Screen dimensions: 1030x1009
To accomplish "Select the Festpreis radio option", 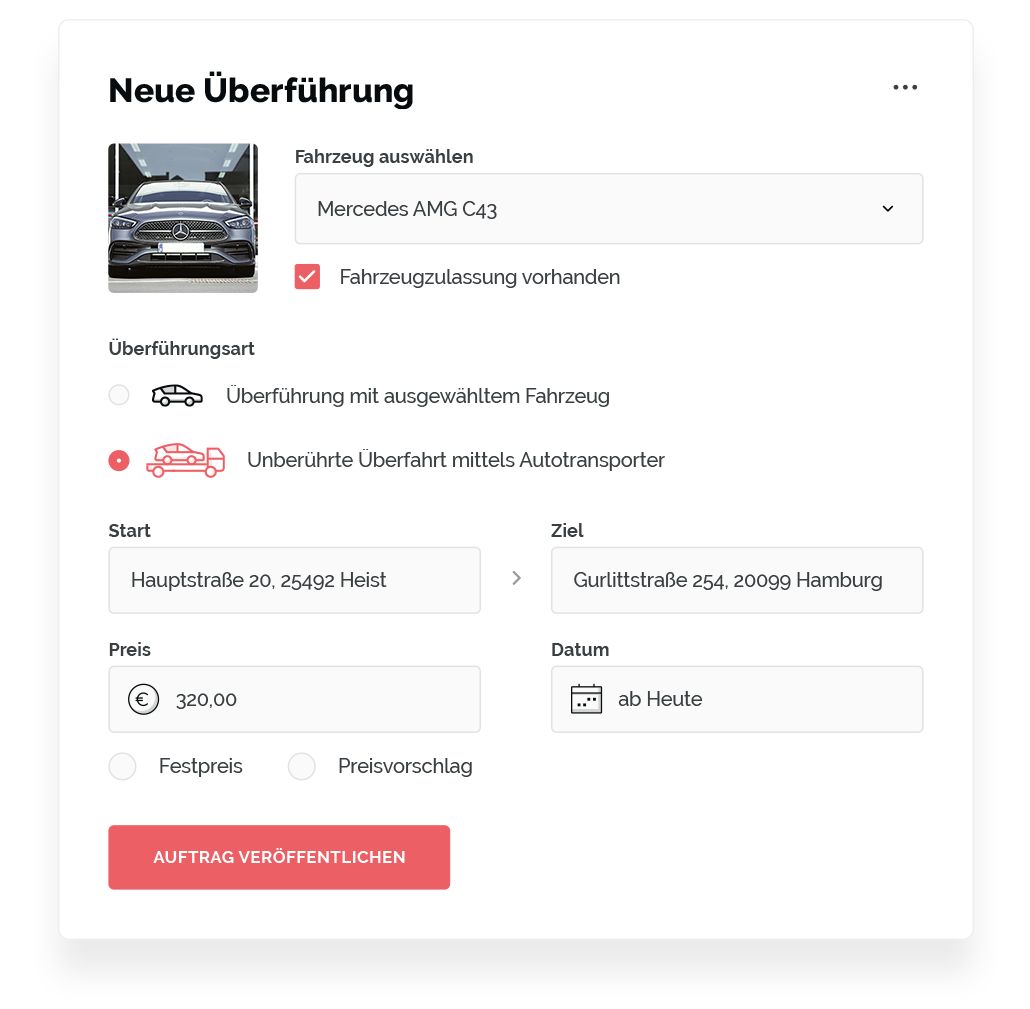I will (122, 766).
